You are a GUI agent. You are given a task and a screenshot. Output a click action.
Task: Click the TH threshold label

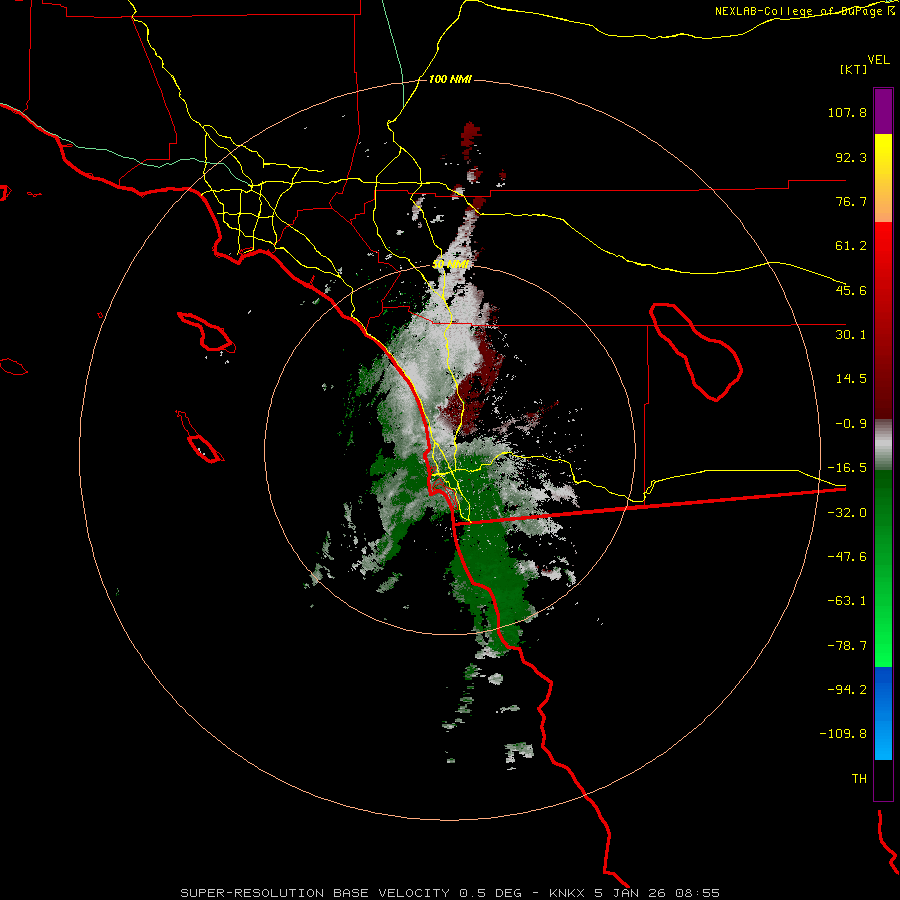[x=859, y=779]
